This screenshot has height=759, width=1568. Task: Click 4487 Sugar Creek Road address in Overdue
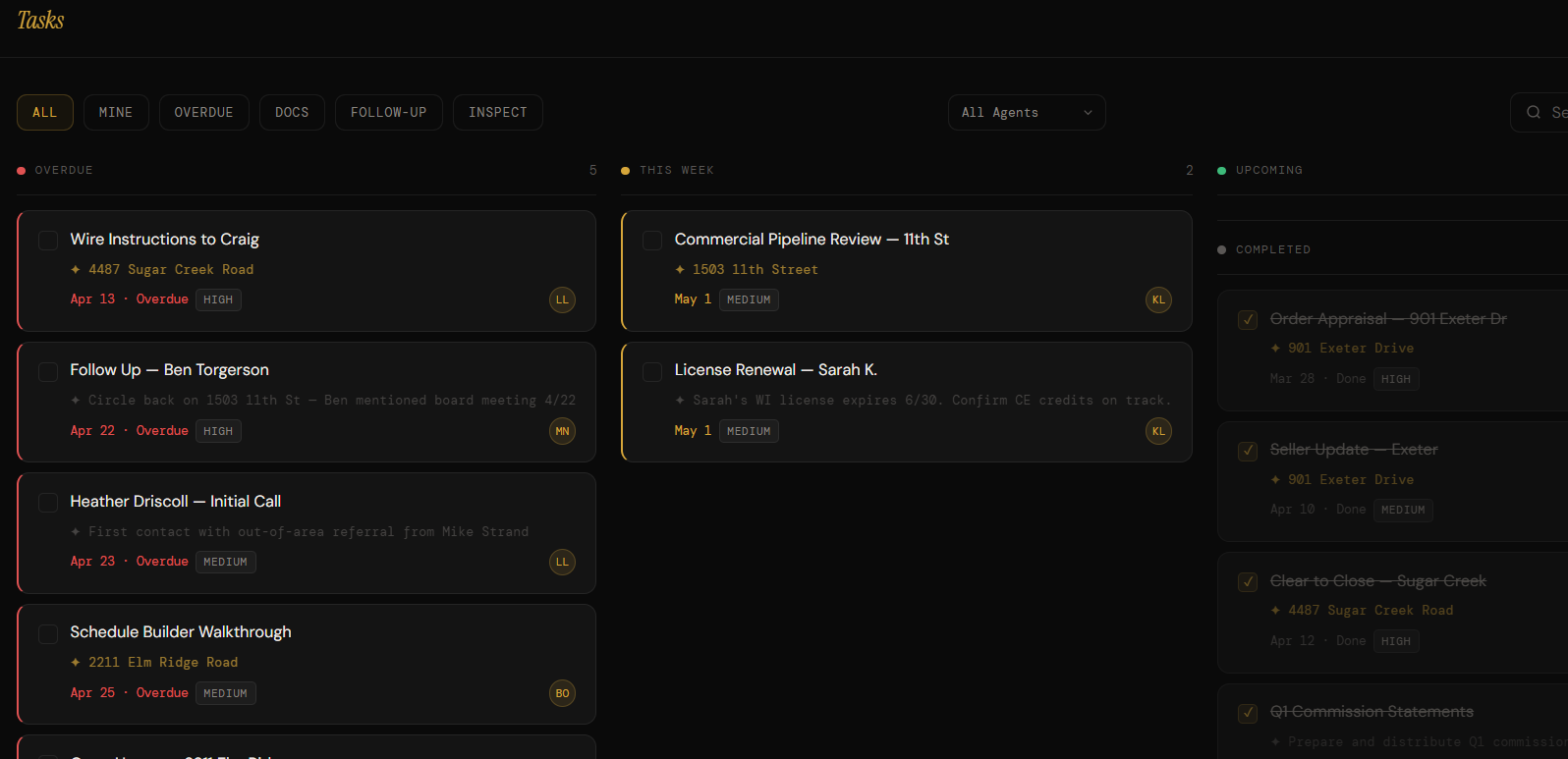coord(171,270)
